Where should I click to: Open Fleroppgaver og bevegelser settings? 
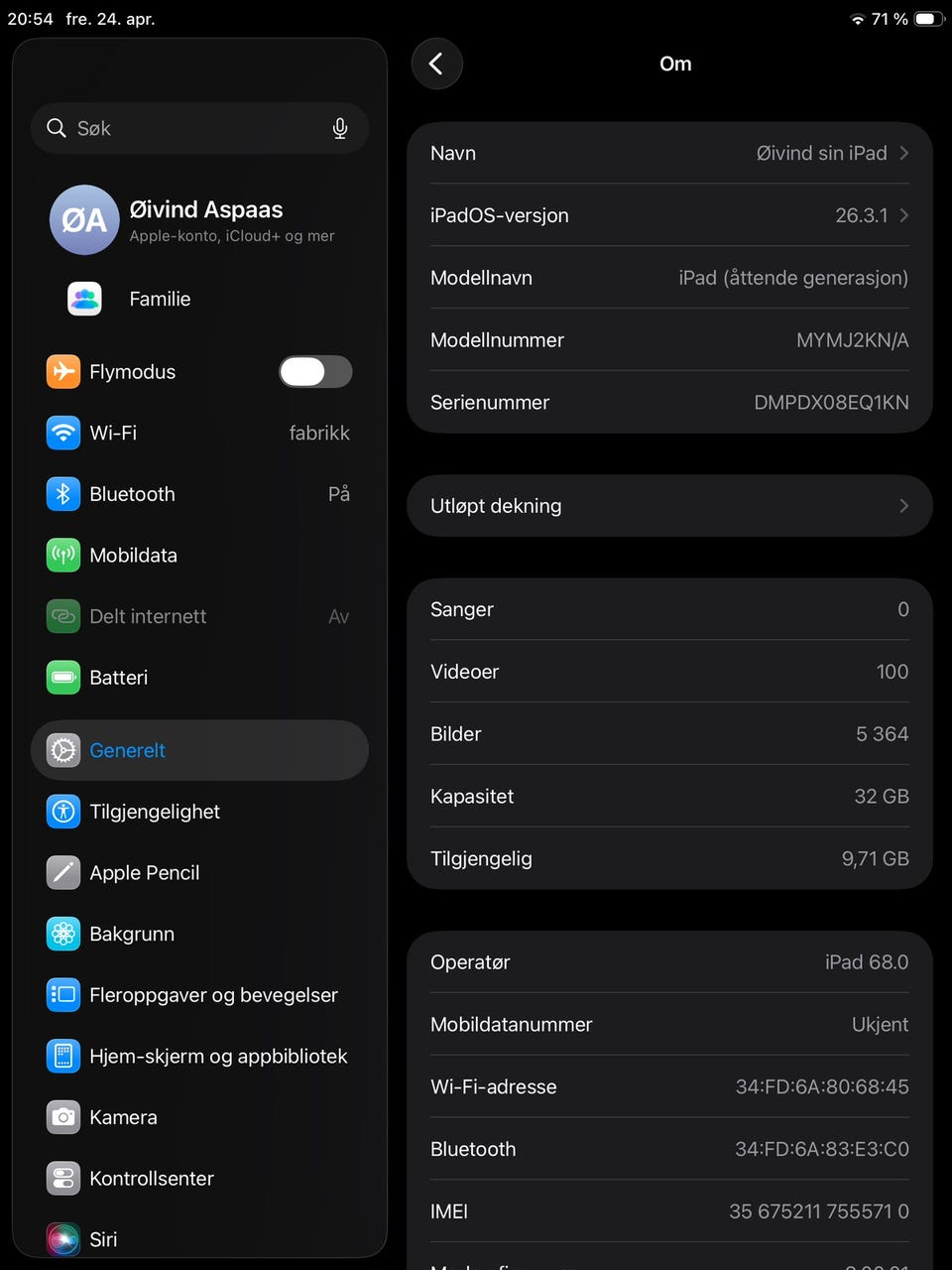(x=199, y=994)
